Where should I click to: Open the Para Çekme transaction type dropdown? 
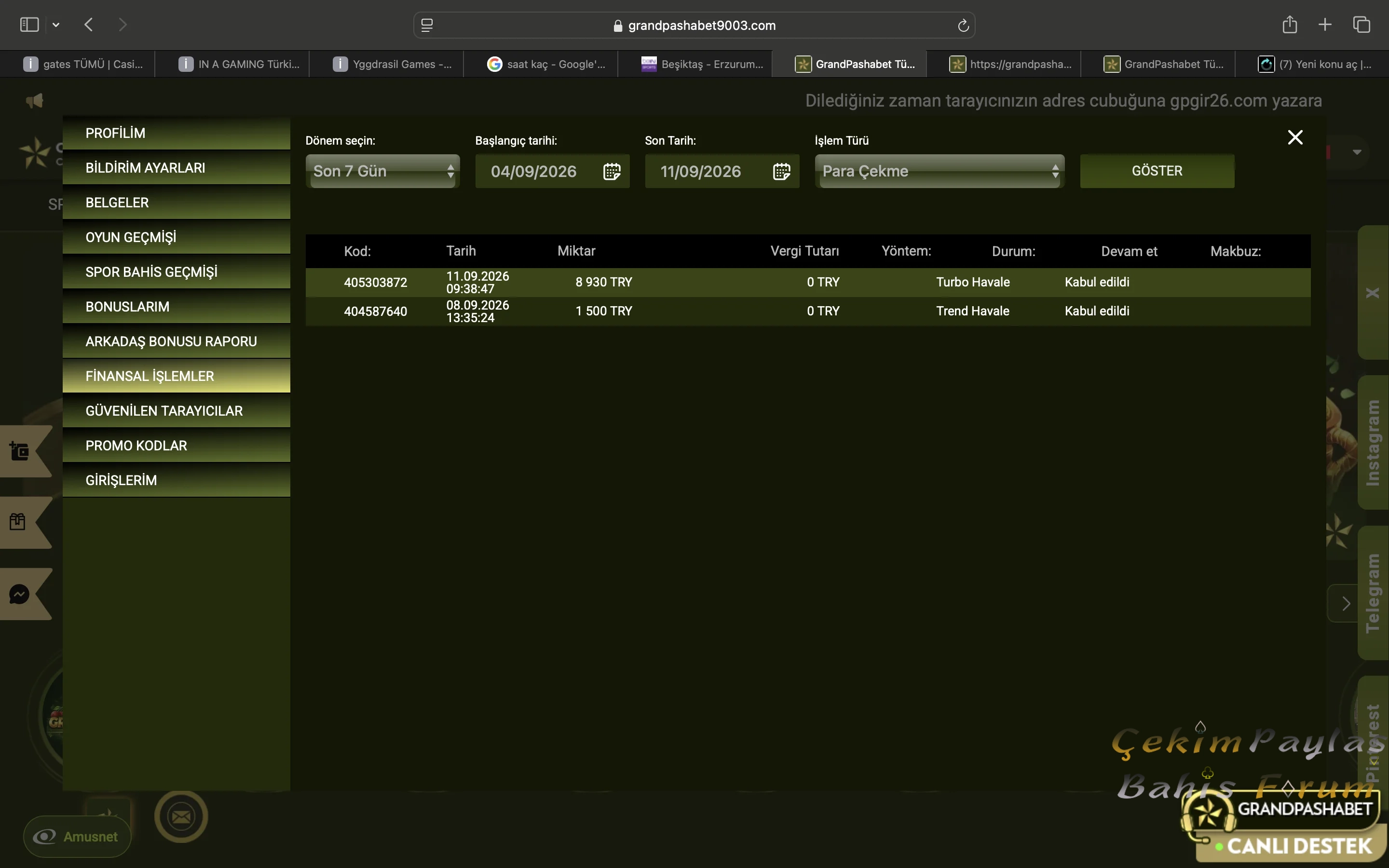[940, 171]
